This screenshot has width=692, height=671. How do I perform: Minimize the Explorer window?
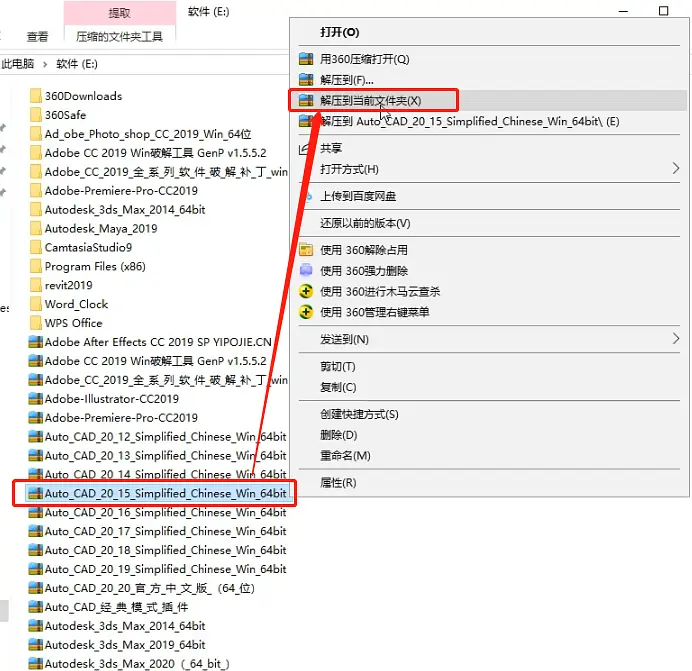(623, 11)
